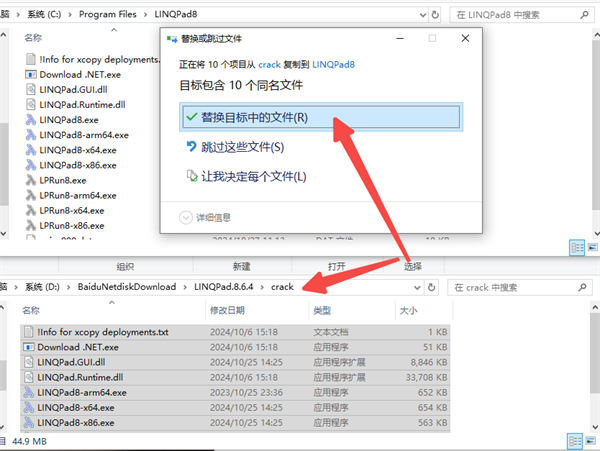This screenshot has width=600, height=451.
Task: Select LINQPad.Runtime.dll icon in LINQPad8 window
Action: click(31, 104)
